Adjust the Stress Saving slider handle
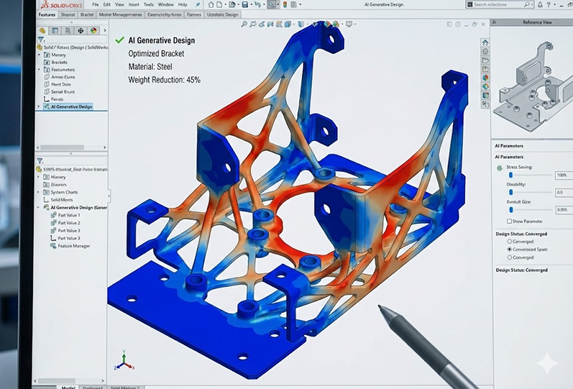 pyautogui.click(x=511, y=175)
